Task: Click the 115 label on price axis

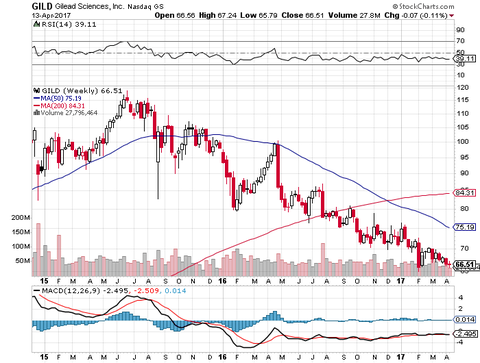Action: point(463,100)
